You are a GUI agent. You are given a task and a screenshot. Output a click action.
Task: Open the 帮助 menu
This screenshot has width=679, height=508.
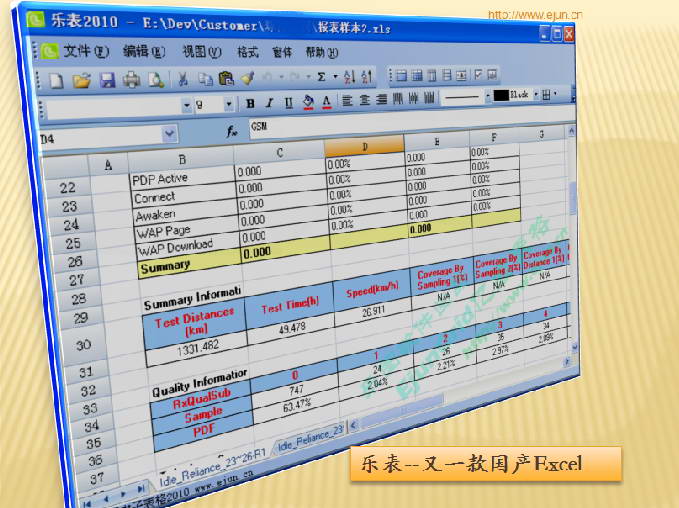pos(321,52)
